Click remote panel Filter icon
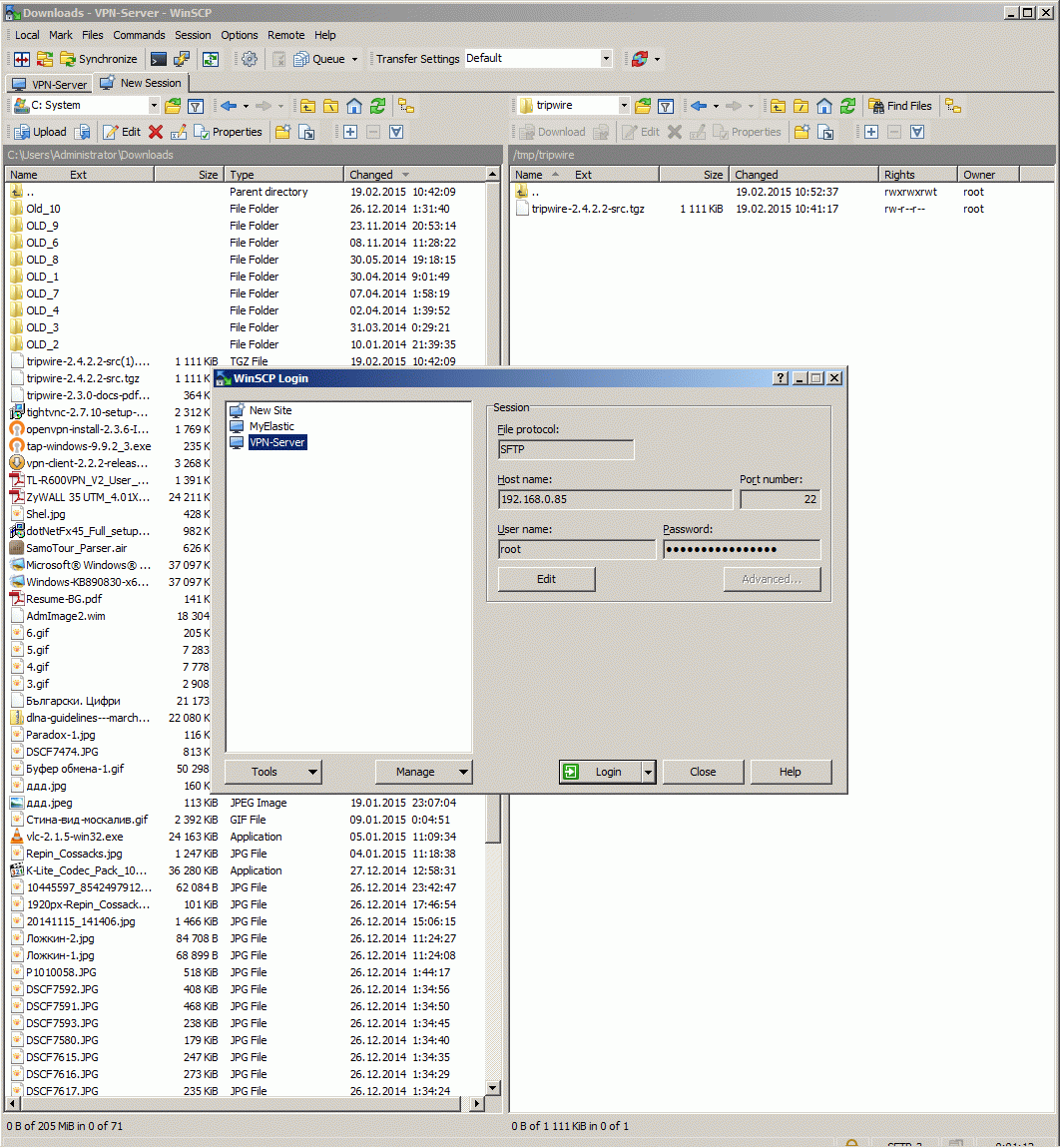Viewport: 1060px width, 1148px height. [x=666, y=106]
